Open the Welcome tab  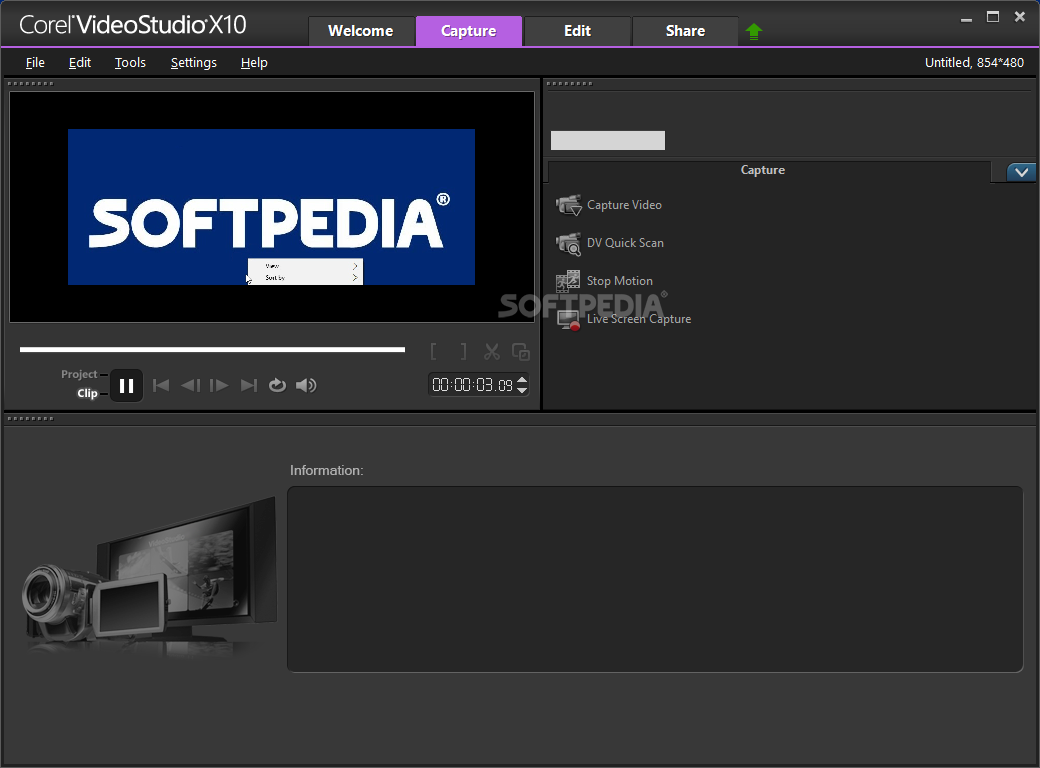[x=361, y=31]
